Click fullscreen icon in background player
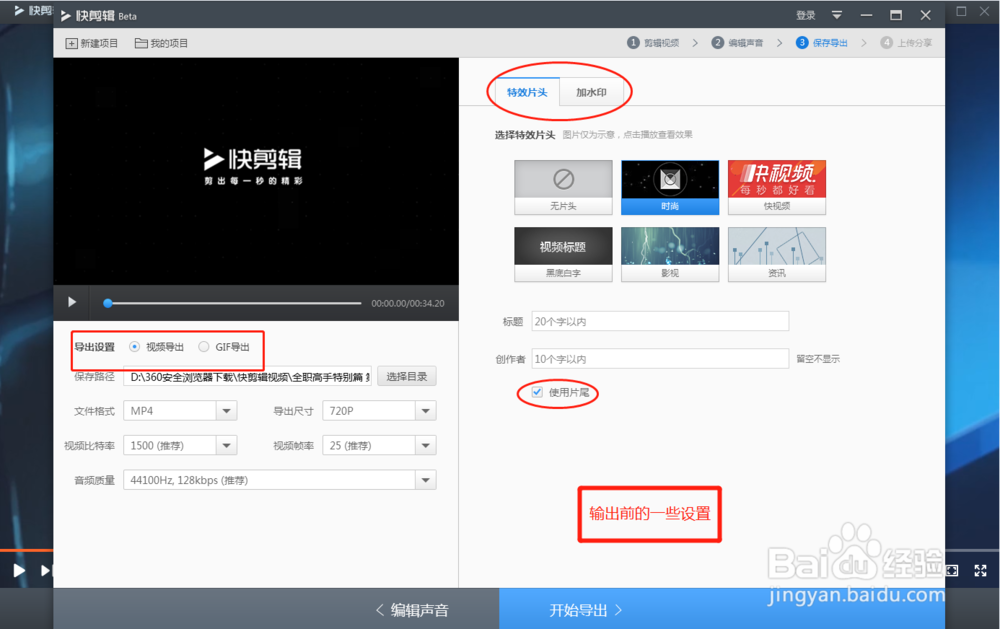1000x629 pixels. [980, 570]
